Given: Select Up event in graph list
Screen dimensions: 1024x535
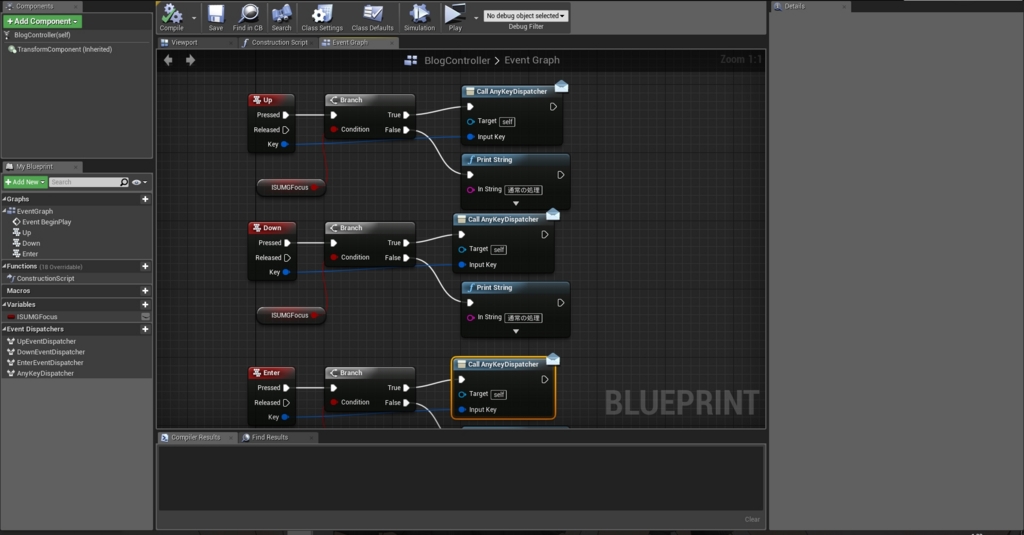Looking at the screenshot, I should click(26, 233).
